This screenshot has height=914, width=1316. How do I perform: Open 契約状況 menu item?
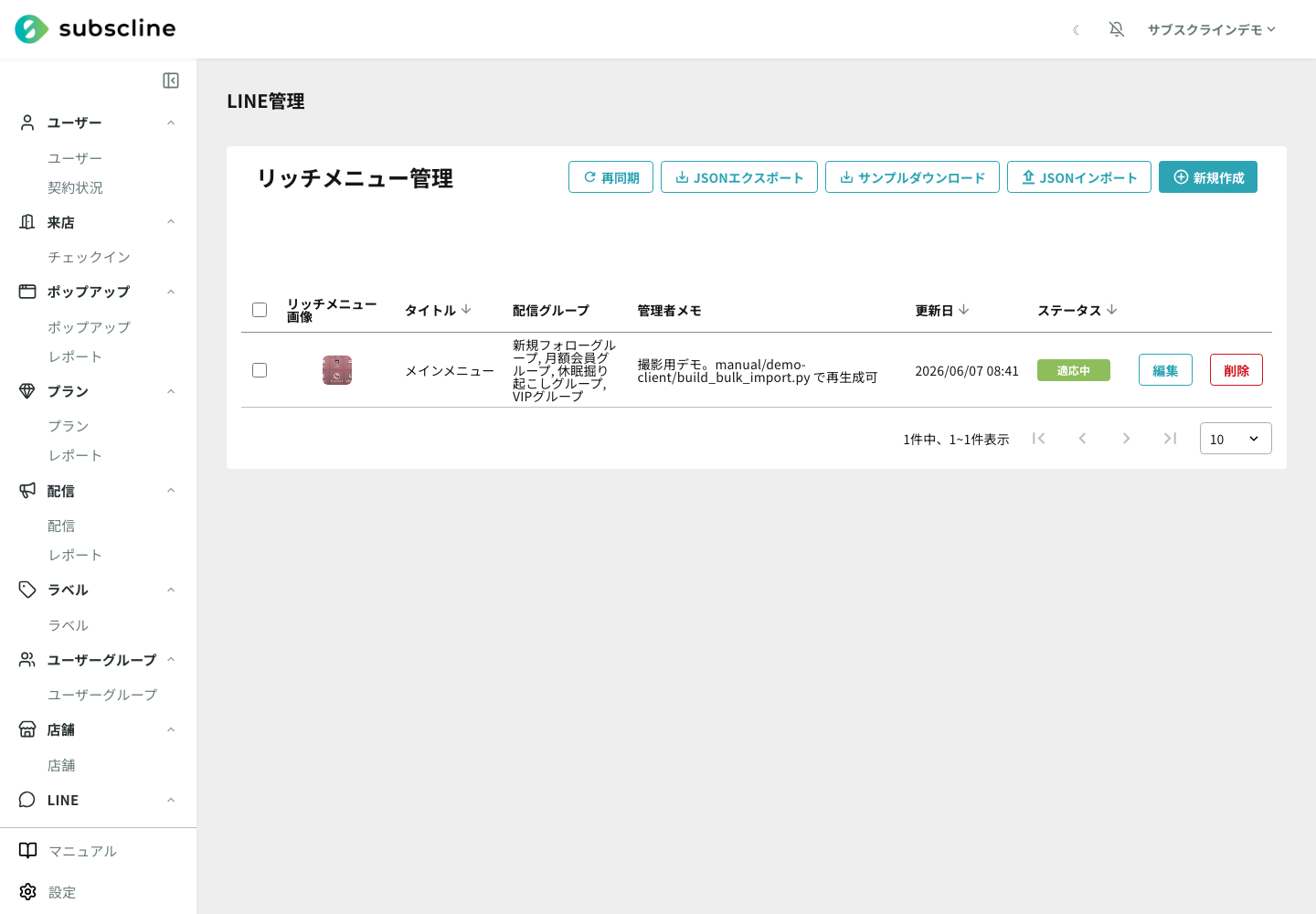click(x=75, y=187)
